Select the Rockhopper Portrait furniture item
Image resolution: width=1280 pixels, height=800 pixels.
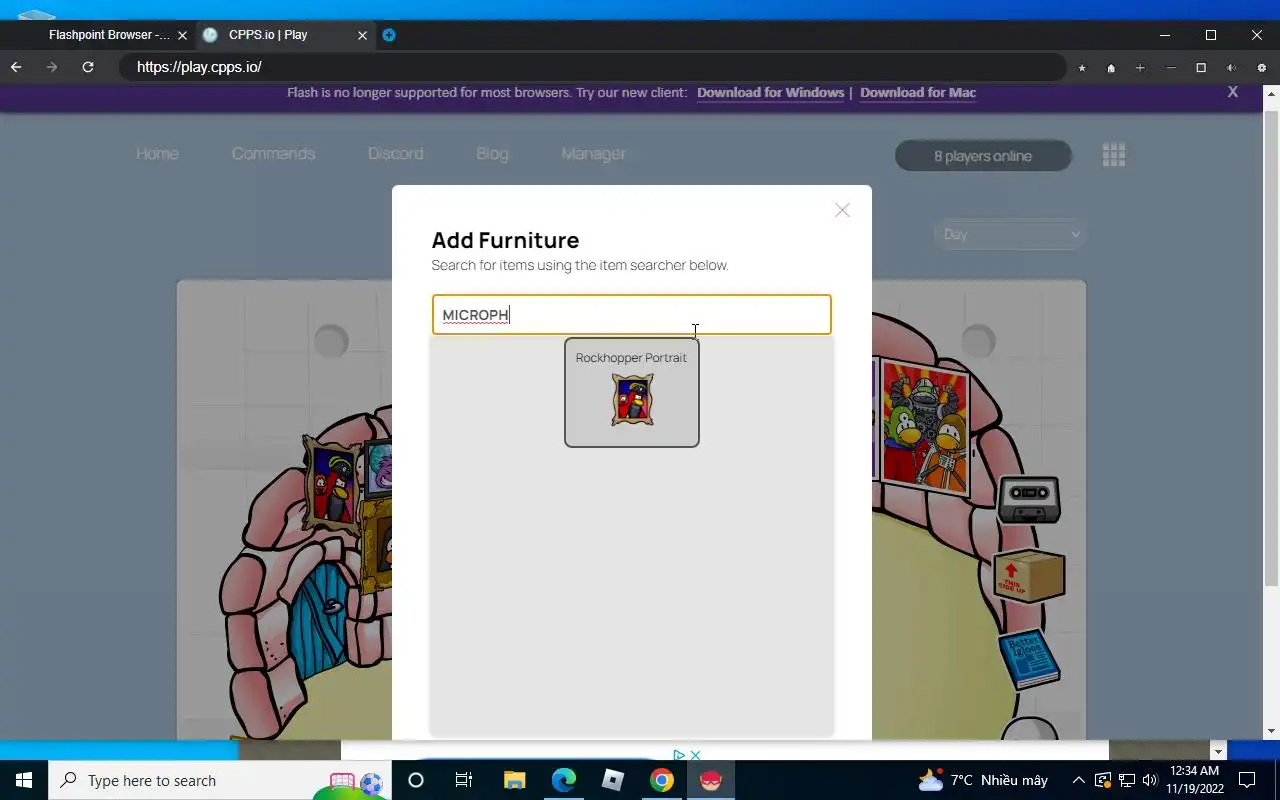[631, 392]
